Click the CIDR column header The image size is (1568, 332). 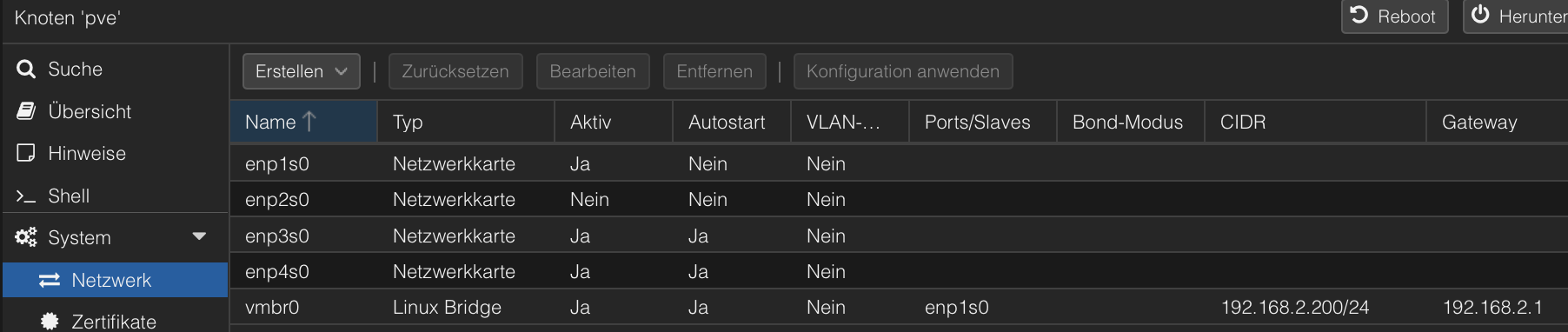tap(1315, 122)
